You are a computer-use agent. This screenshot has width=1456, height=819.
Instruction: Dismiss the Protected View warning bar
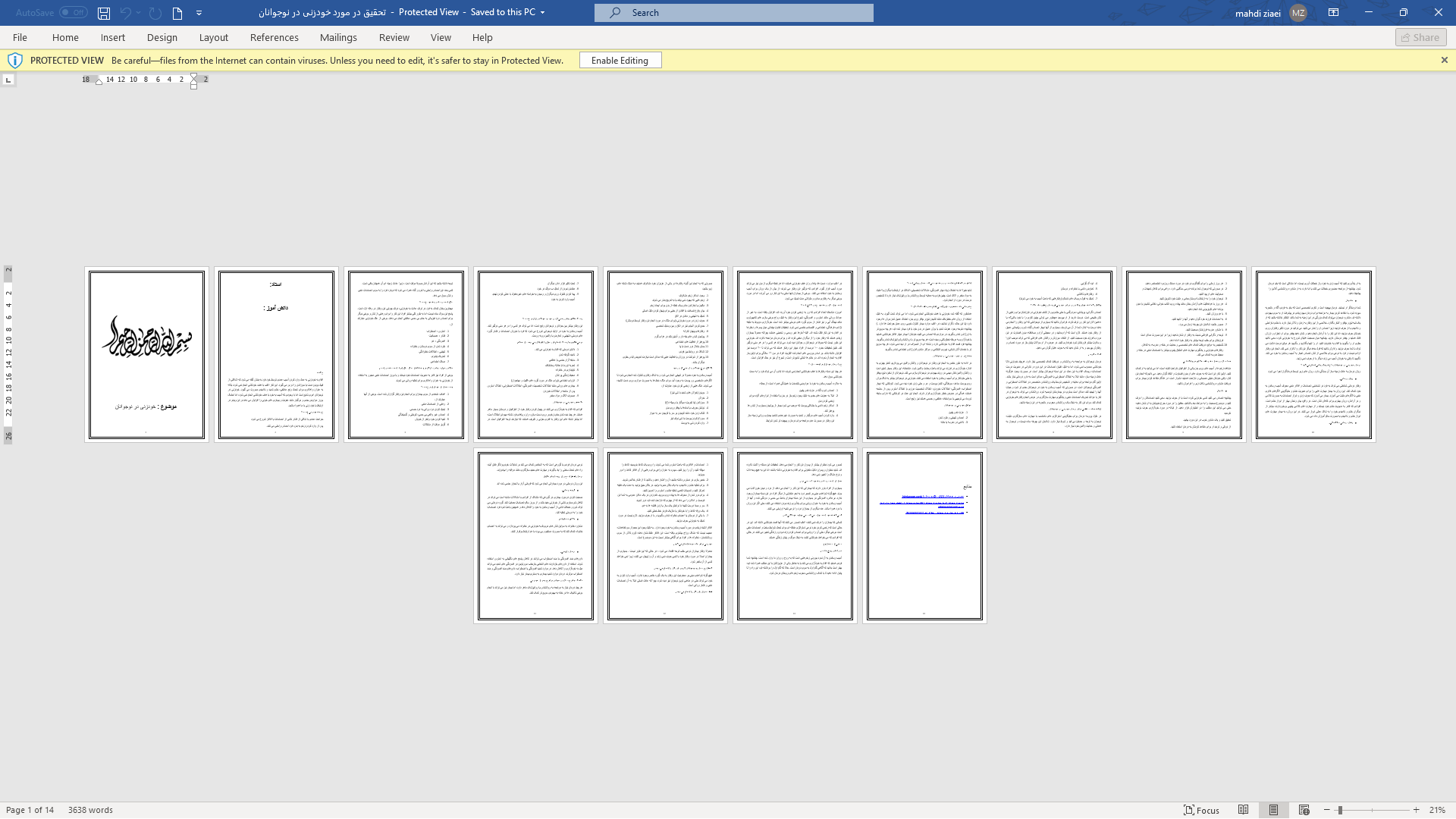pos(1444,60)
